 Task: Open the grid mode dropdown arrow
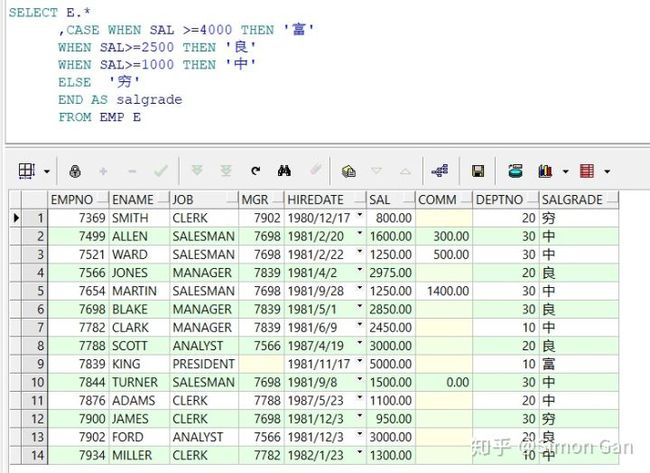tap(47, 171)
